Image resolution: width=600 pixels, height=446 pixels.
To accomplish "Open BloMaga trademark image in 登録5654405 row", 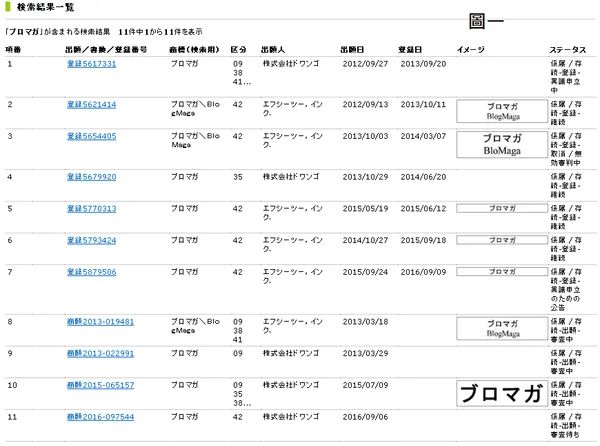I will pos(502,145).
